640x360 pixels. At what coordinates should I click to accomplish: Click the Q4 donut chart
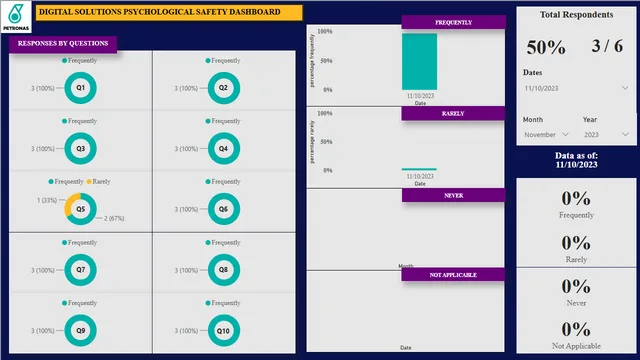[224, 148]
